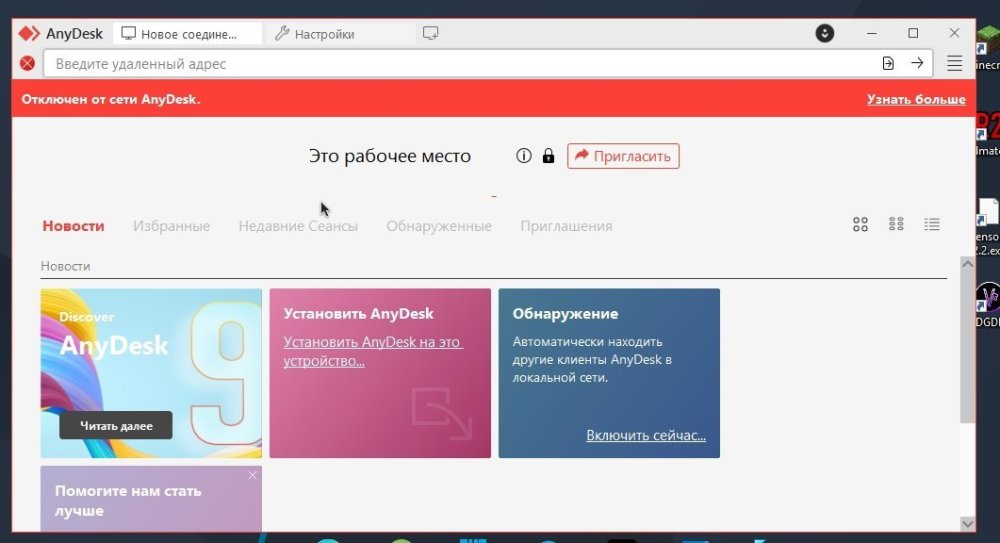1000x543 pixels.
Task: Dismiss the 'Помогите нам стать лучше' card
Action: pyautogui.click(x=253, y=475)
